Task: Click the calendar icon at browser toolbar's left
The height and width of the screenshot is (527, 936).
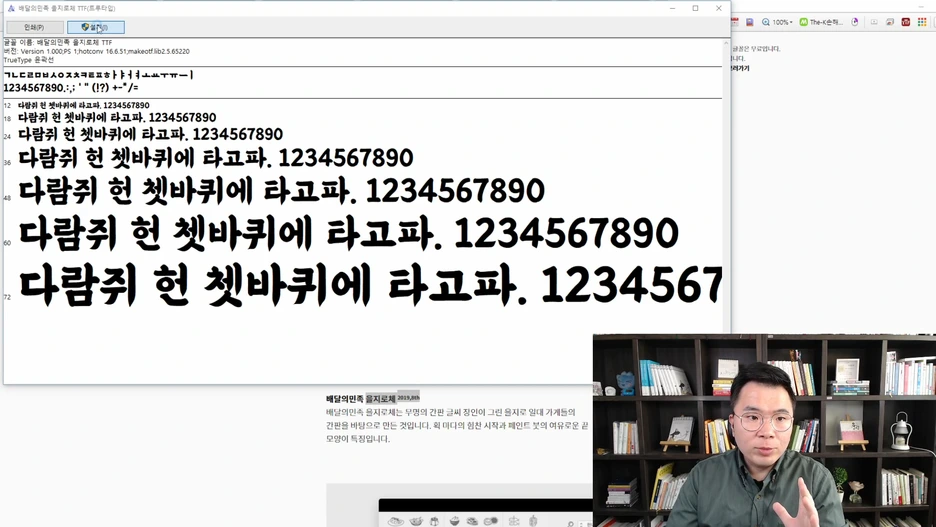Action: click(735, 22)
